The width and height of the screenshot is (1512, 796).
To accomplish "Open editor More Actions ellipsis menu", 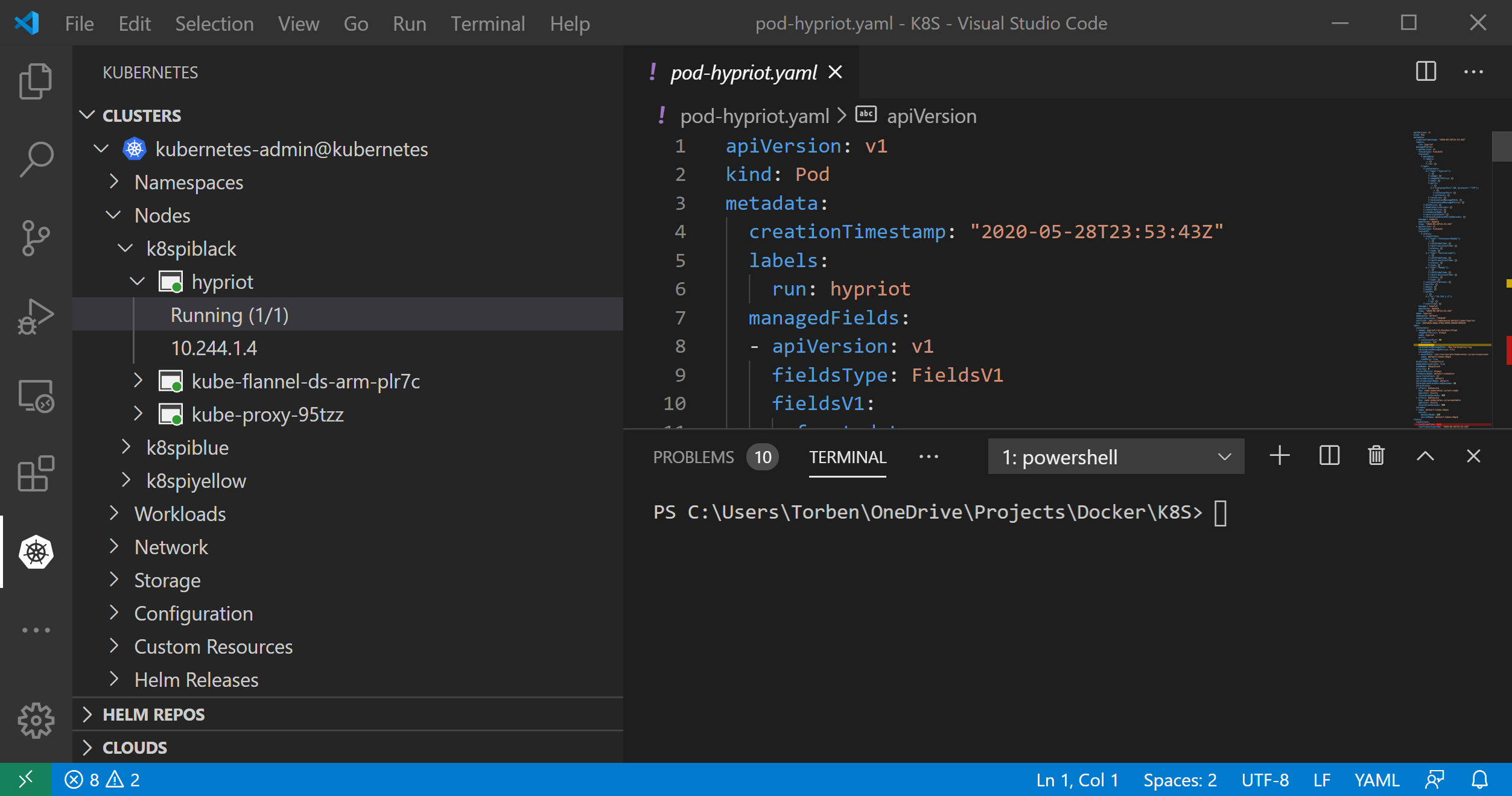I will point(1473,72).
